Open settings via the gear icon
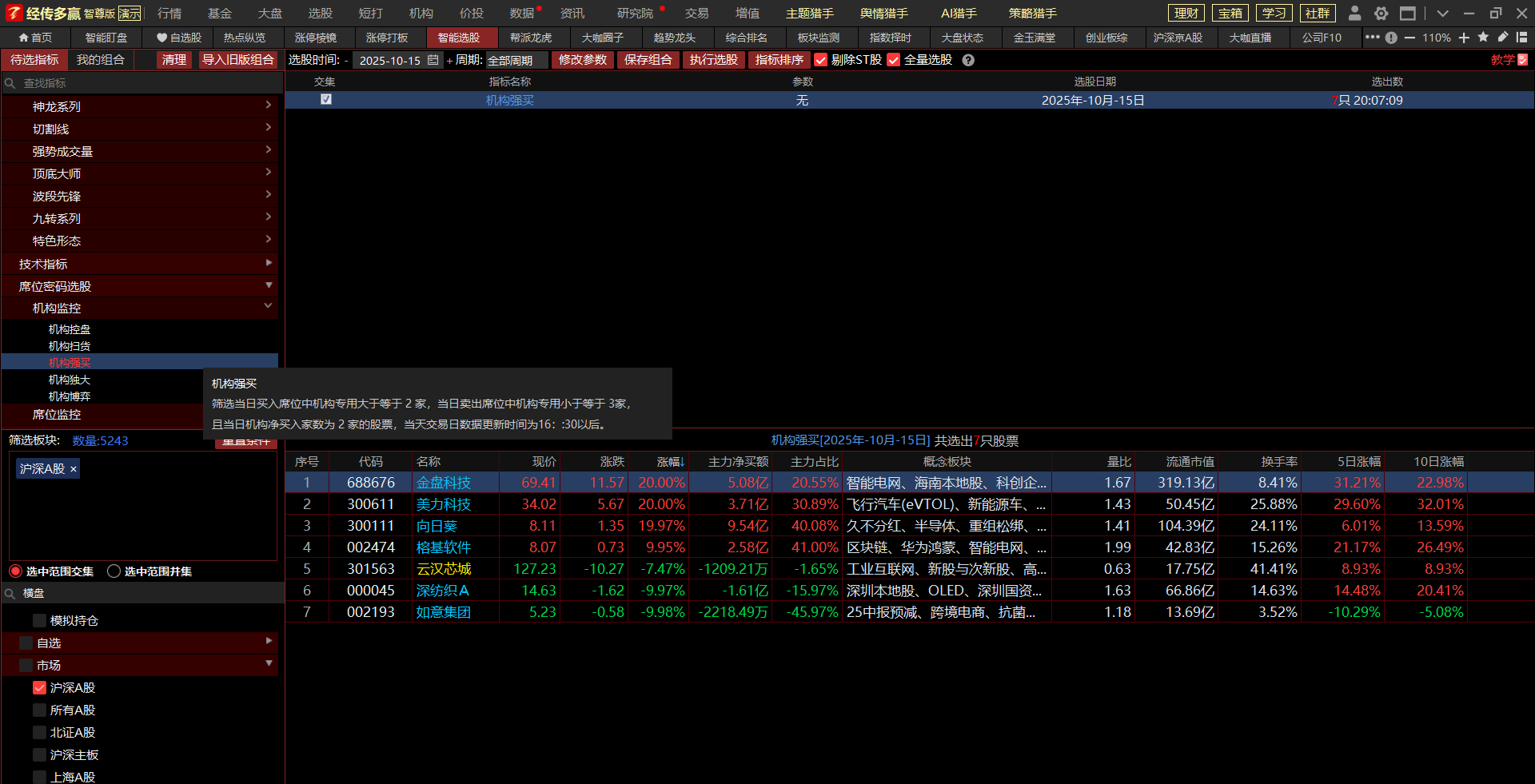Screen dimensions: 1535x784 point(1381,14)
